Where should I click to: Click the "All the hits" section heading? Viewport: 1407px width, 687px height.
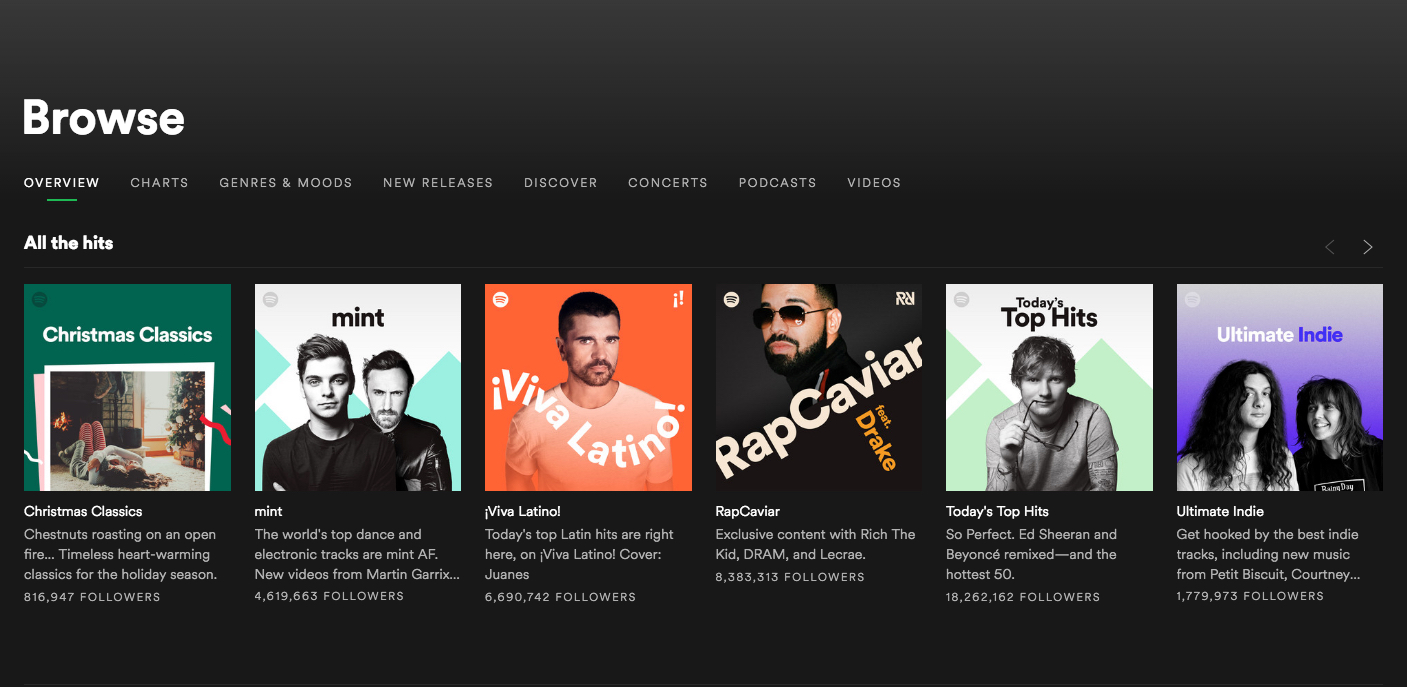pos(69,243)
